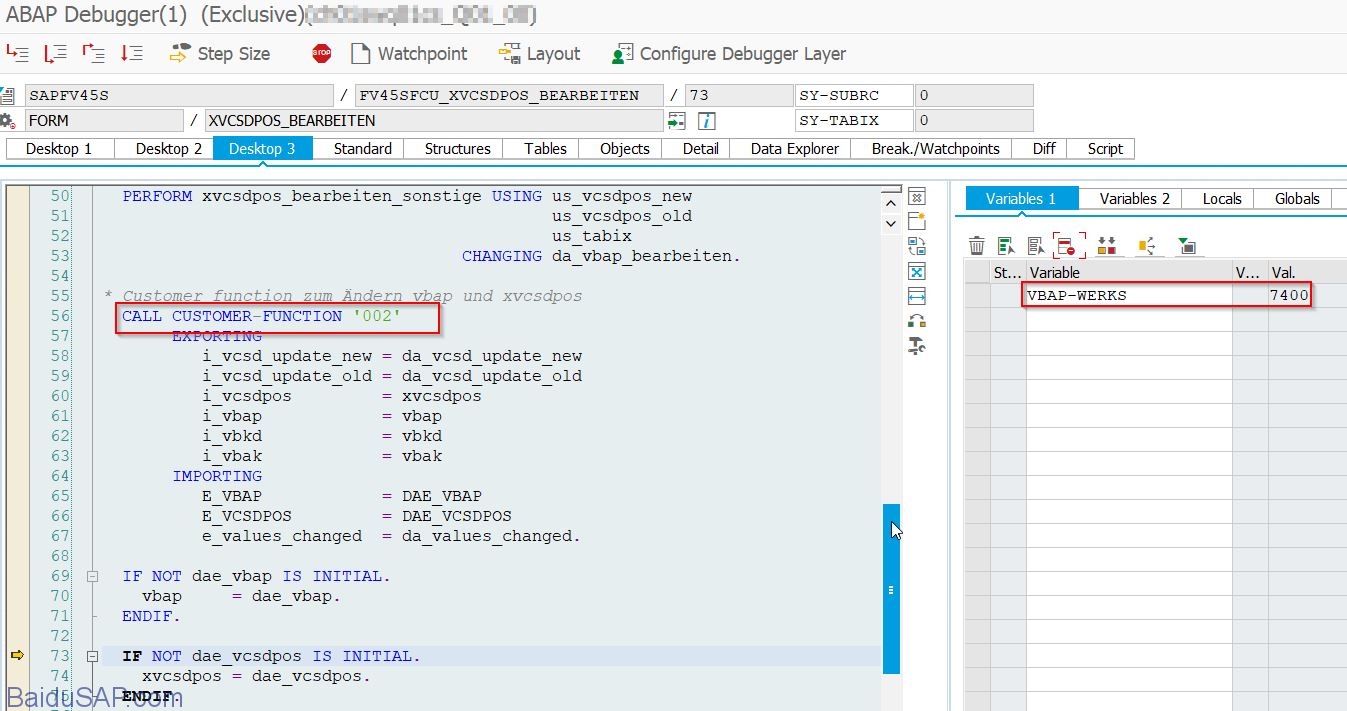This screenshot has height=711, width=1347.
Task: Select the Variables 1 tab
Action: (x=1021, y=199)
